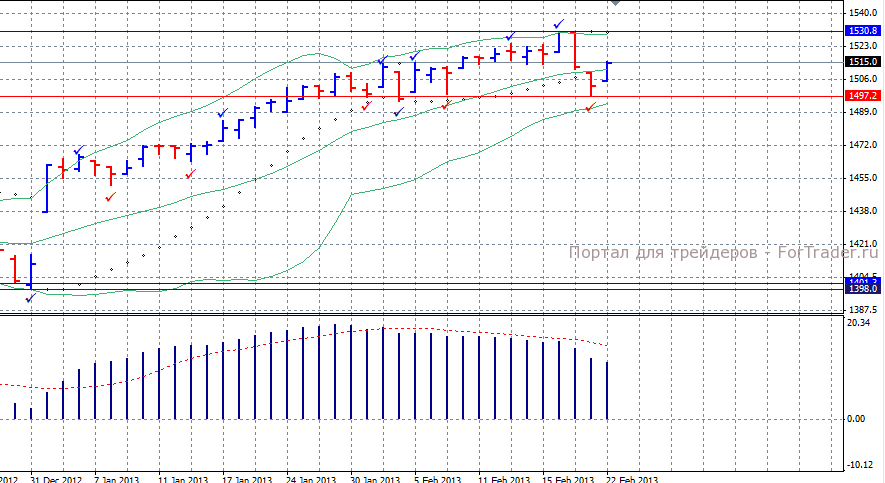
Task: Select the blue 1398.0 price level tag
Action: [x=863, y=289]
